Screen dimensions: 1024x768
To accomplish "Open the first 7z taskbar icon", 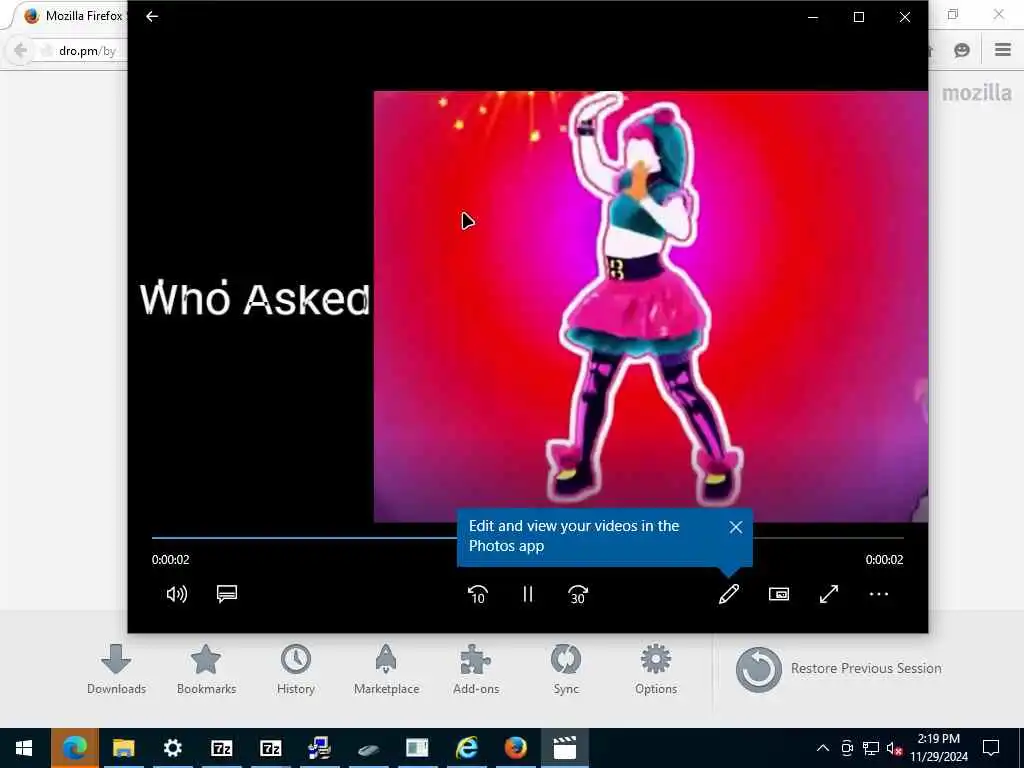I will [221, 748].
